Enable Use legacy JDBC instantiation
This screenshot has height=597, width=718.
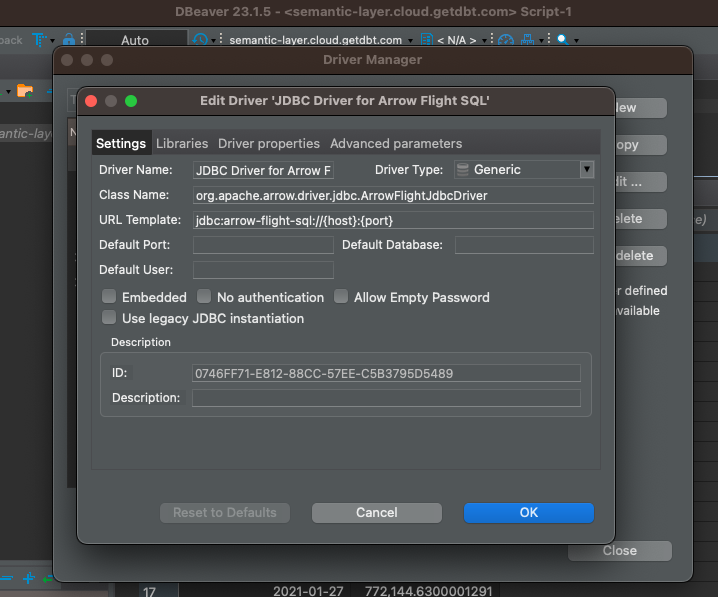(x=109, y=317)
